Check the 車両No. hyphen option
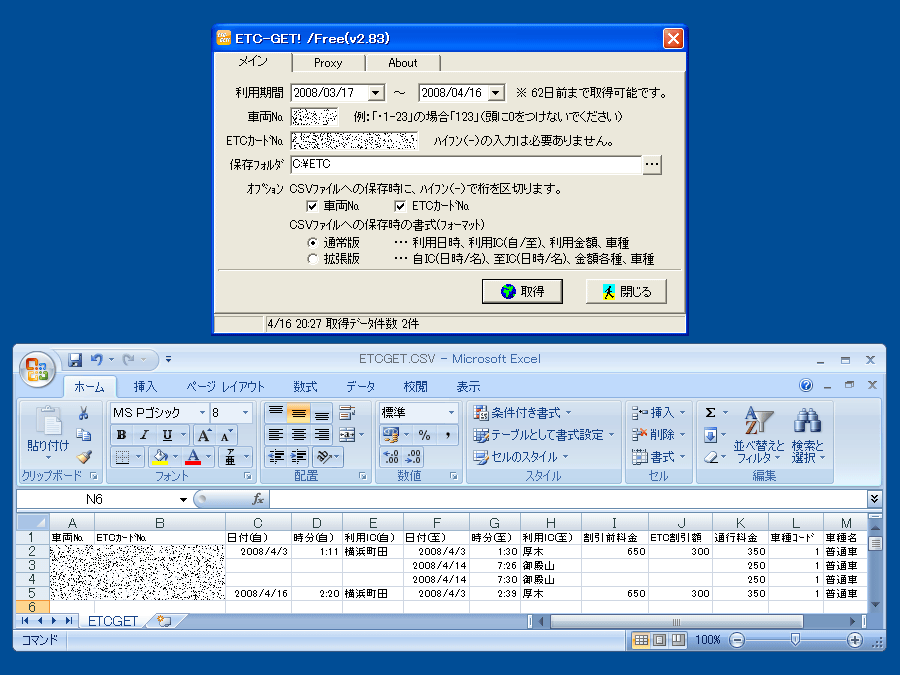 coord(312,206)
